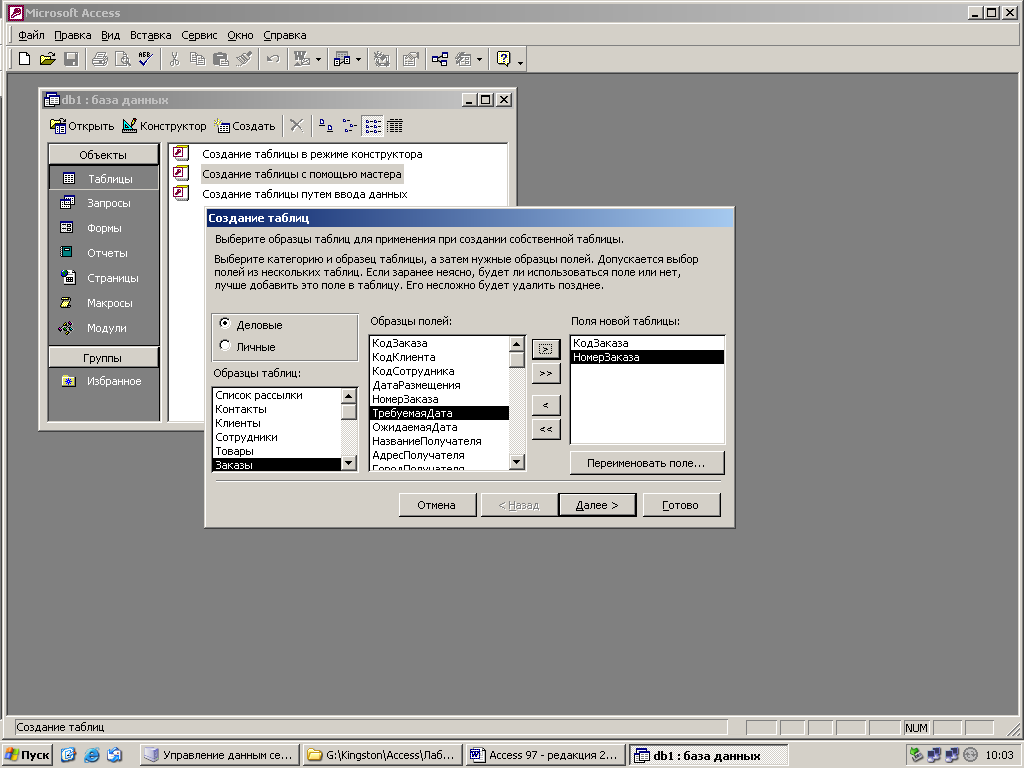Open the Вставка menu

150,35
